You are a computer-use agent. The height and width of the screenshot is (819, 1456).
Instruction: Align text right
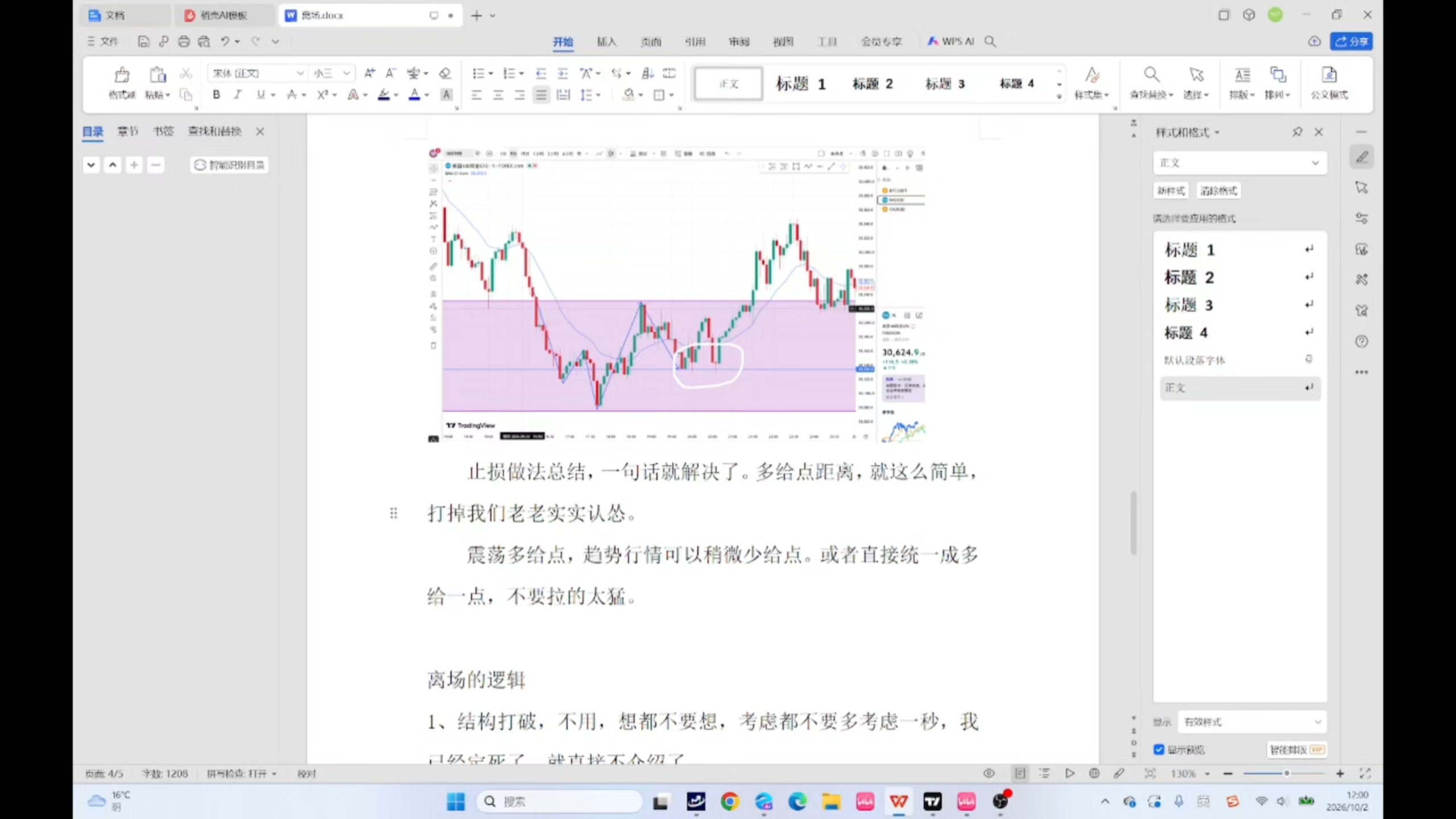(519, 95)
